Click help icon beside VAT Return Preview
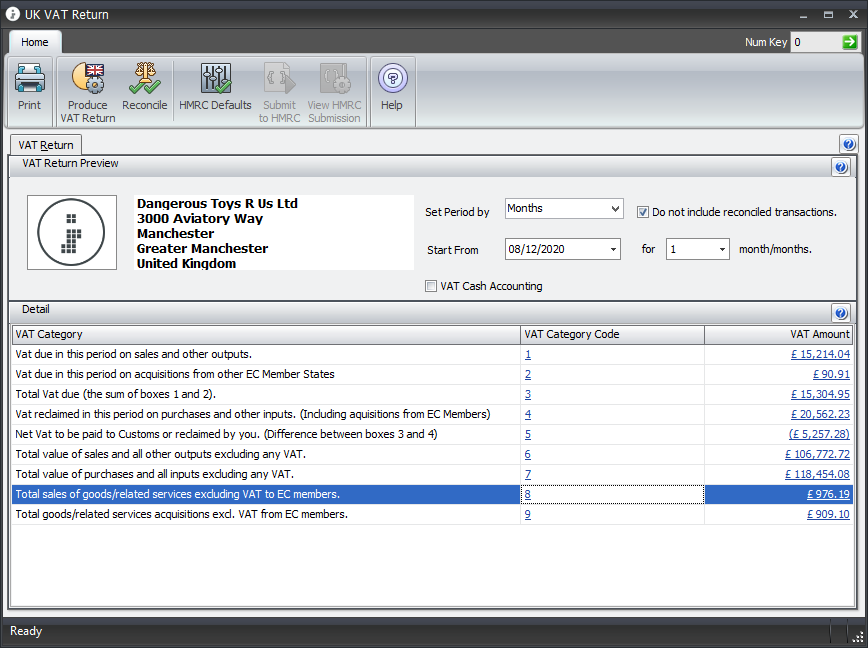This screenshot has height=648, width=868. 841,167
